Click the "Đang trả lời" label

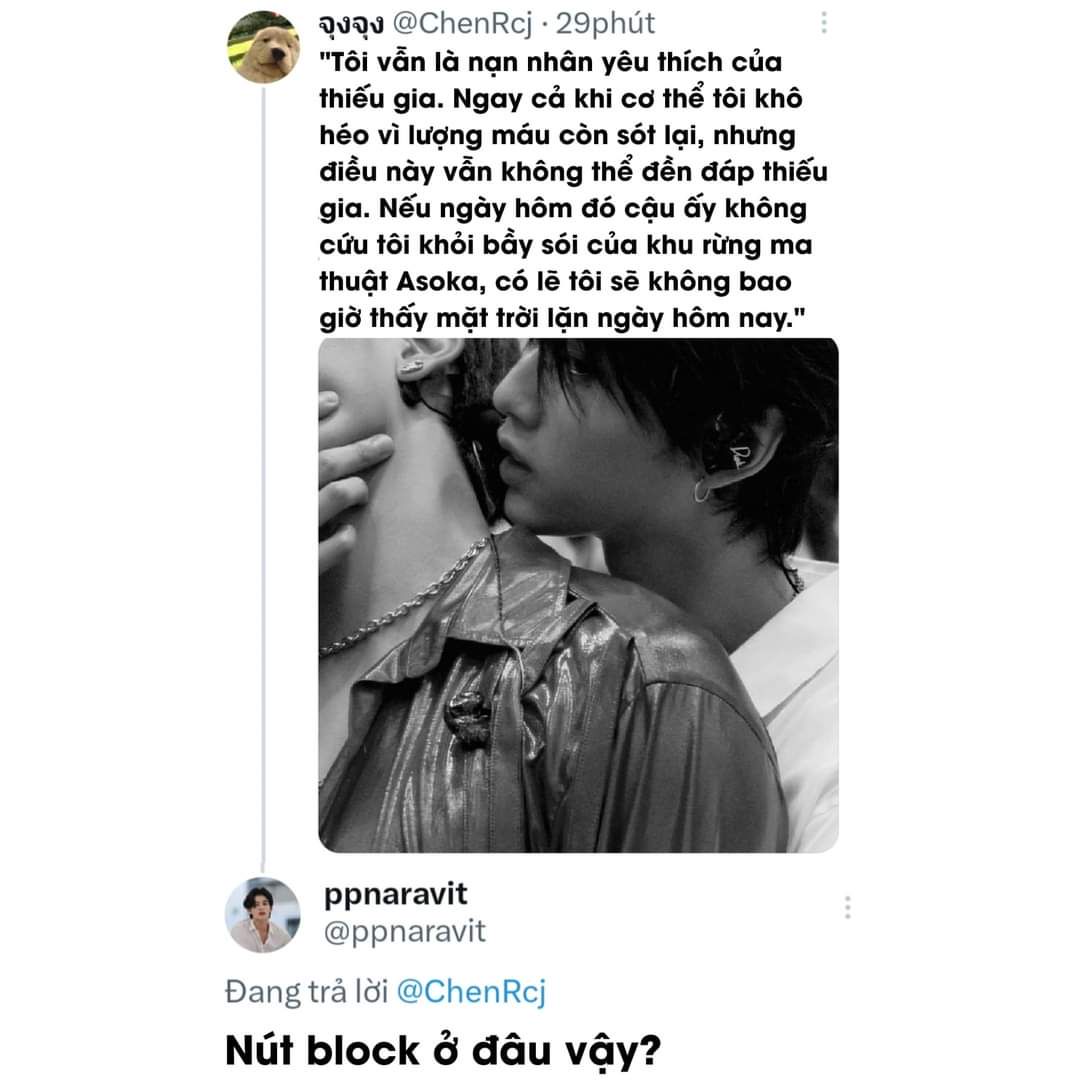(x=307, y=992)
